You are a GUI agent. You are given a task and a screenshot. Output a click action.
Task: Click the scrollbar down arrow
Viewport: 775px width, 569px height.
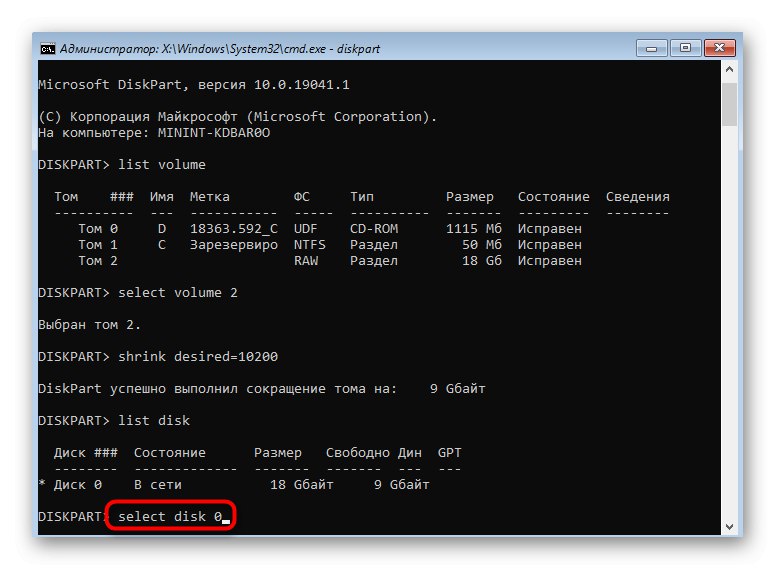tap(730, 526)
